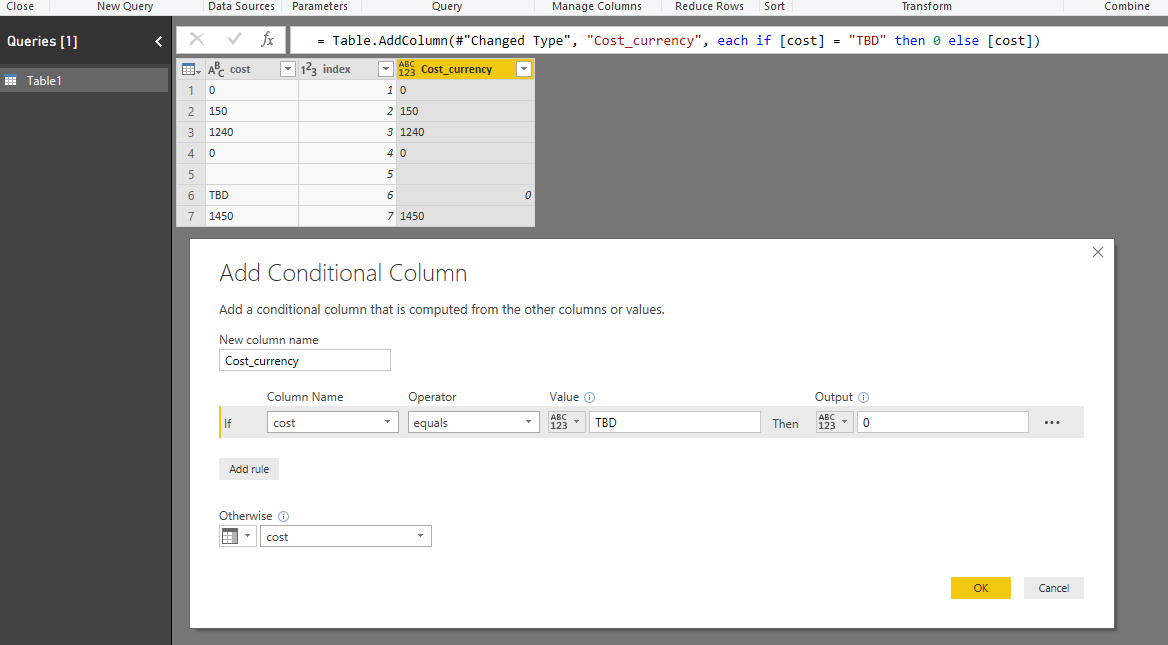Click the 123 type icon of index column
This screenshot has height=645, width=1168.
[x=308, y=69]
